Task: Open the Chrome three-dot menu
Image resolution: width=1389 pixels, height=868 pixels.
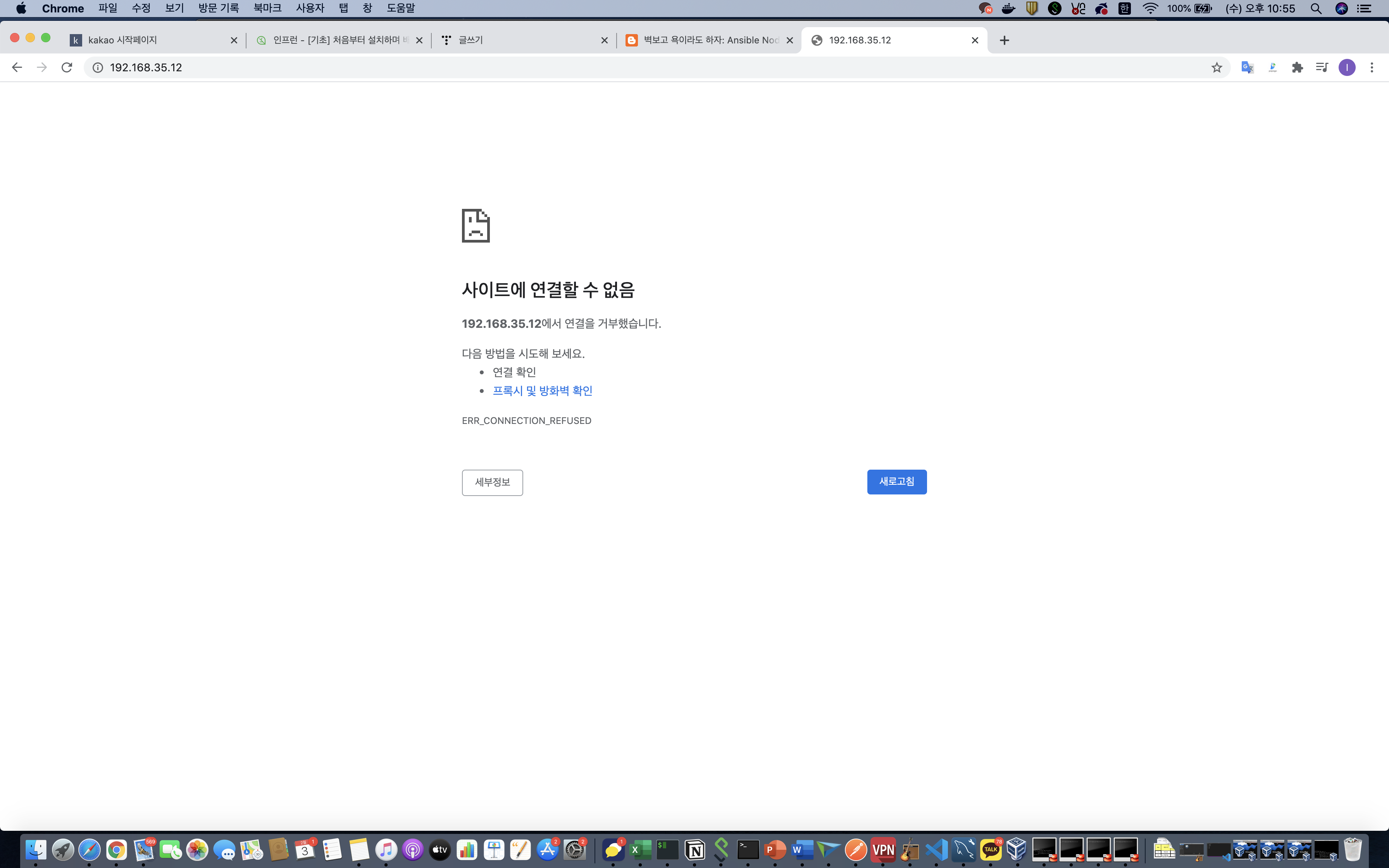Action: pos(1372,68)
